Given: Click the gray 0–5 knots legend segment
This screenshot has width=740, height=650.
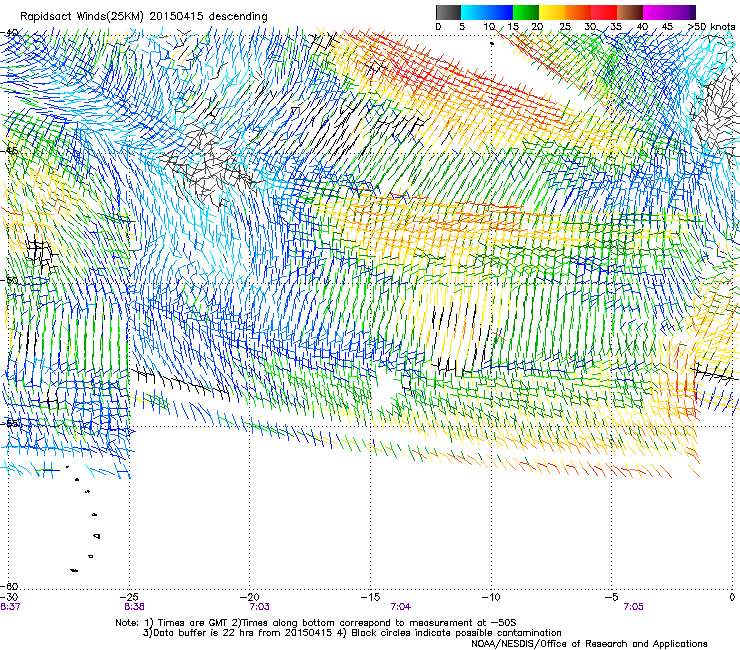Looking at the screenshot, I should [448, 12].
